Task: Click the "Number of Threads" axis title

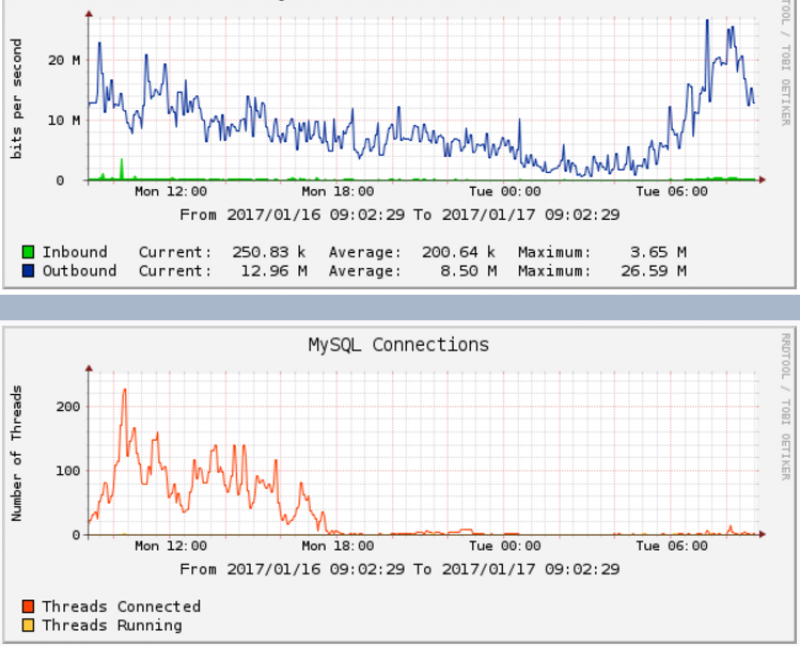Action: tap(16, 453)
